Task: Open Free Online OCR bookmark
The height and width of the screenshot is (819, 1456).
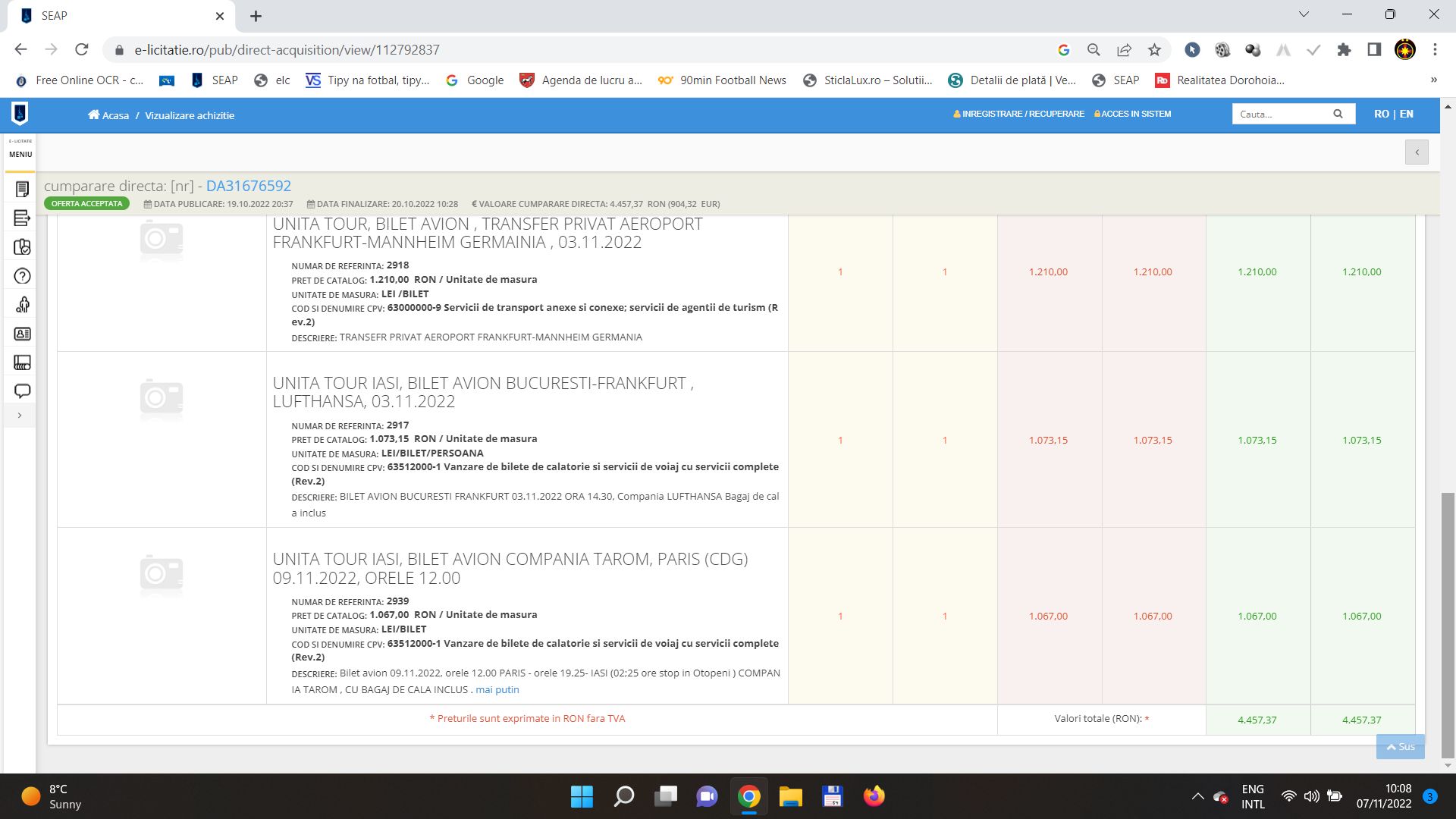Action: (x=80, y=80)
